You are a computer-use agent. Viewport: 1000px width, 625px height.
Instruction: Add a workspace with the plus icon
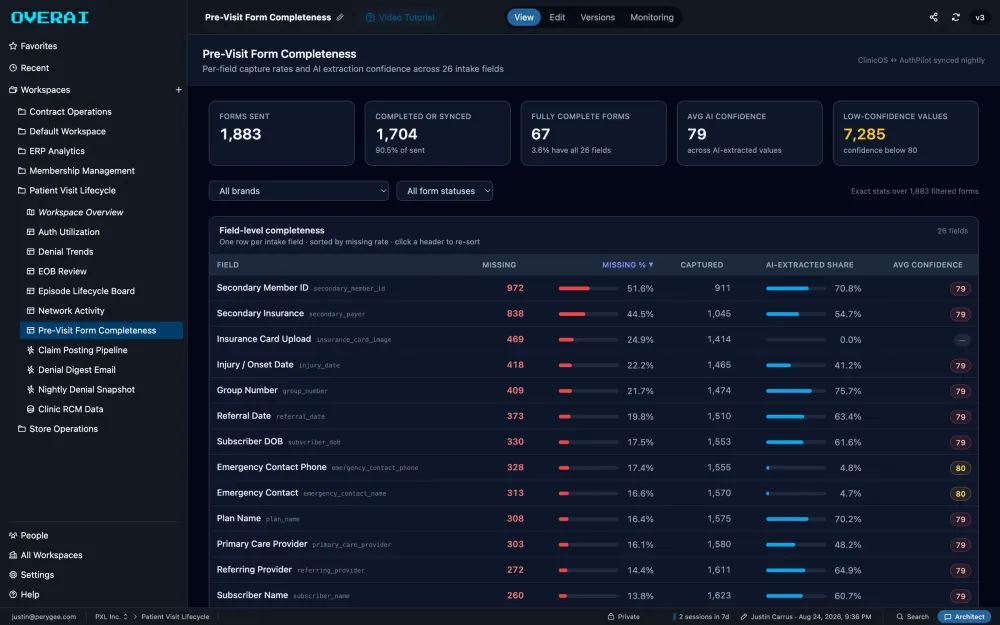pyautogui.click(x=179, y=90)
